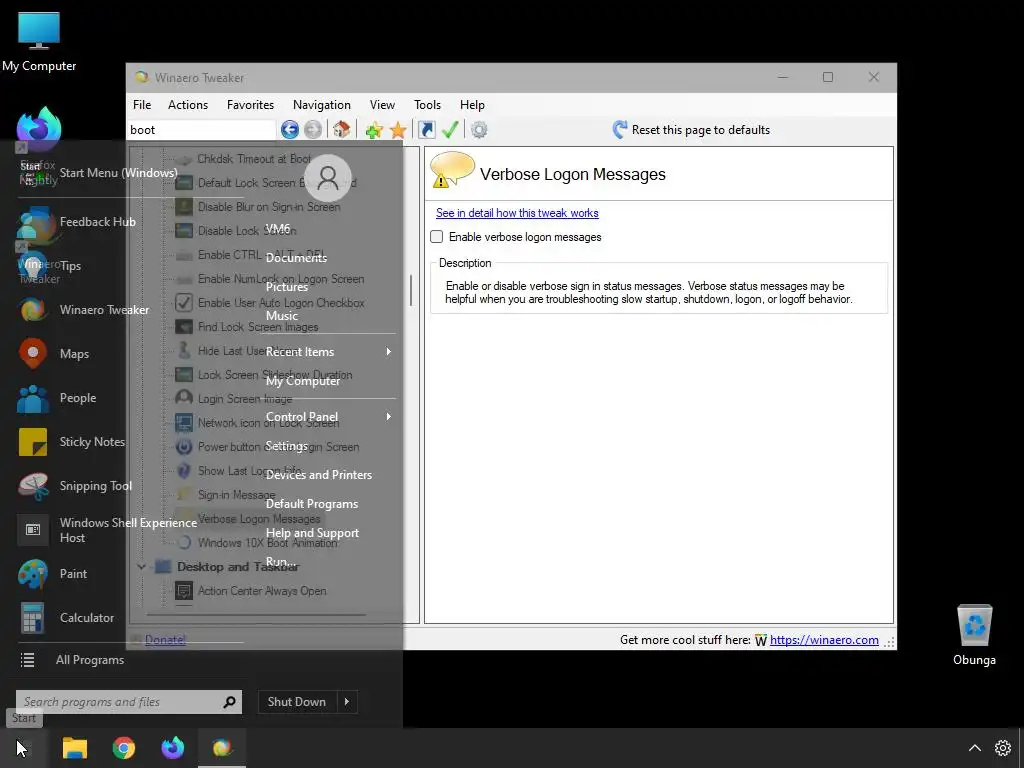This screenshot has height=768, width=1024.
Task: Click the Start button on taskbar
Action: click(22, 748)
